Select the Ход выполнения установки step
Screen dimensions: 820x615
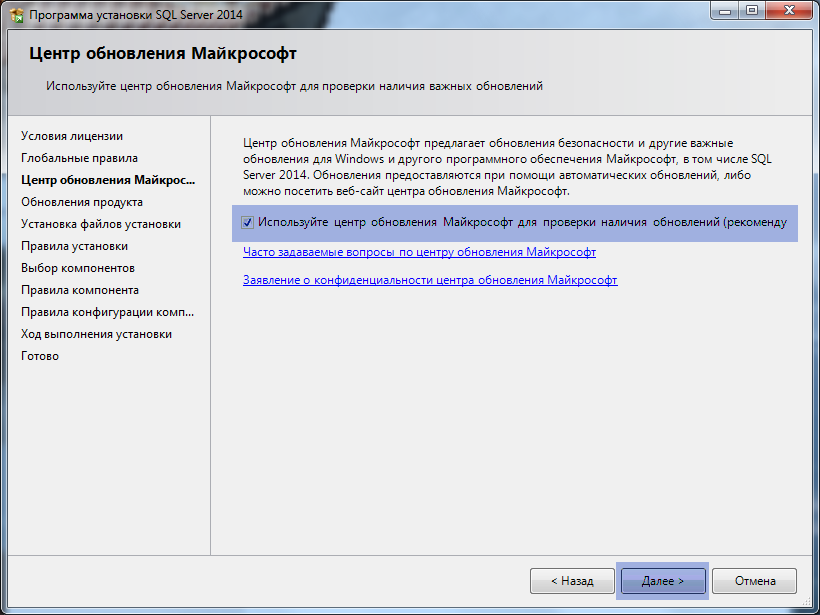[x=96, y=334]
